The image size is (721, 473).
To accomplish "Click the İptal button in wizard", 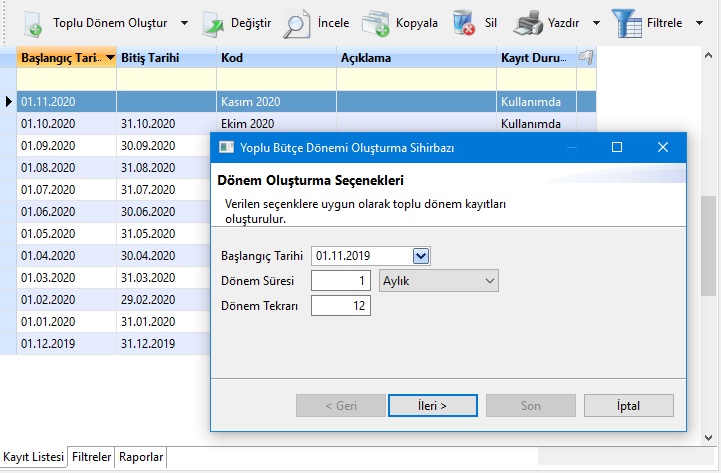I will click(627, 405).
